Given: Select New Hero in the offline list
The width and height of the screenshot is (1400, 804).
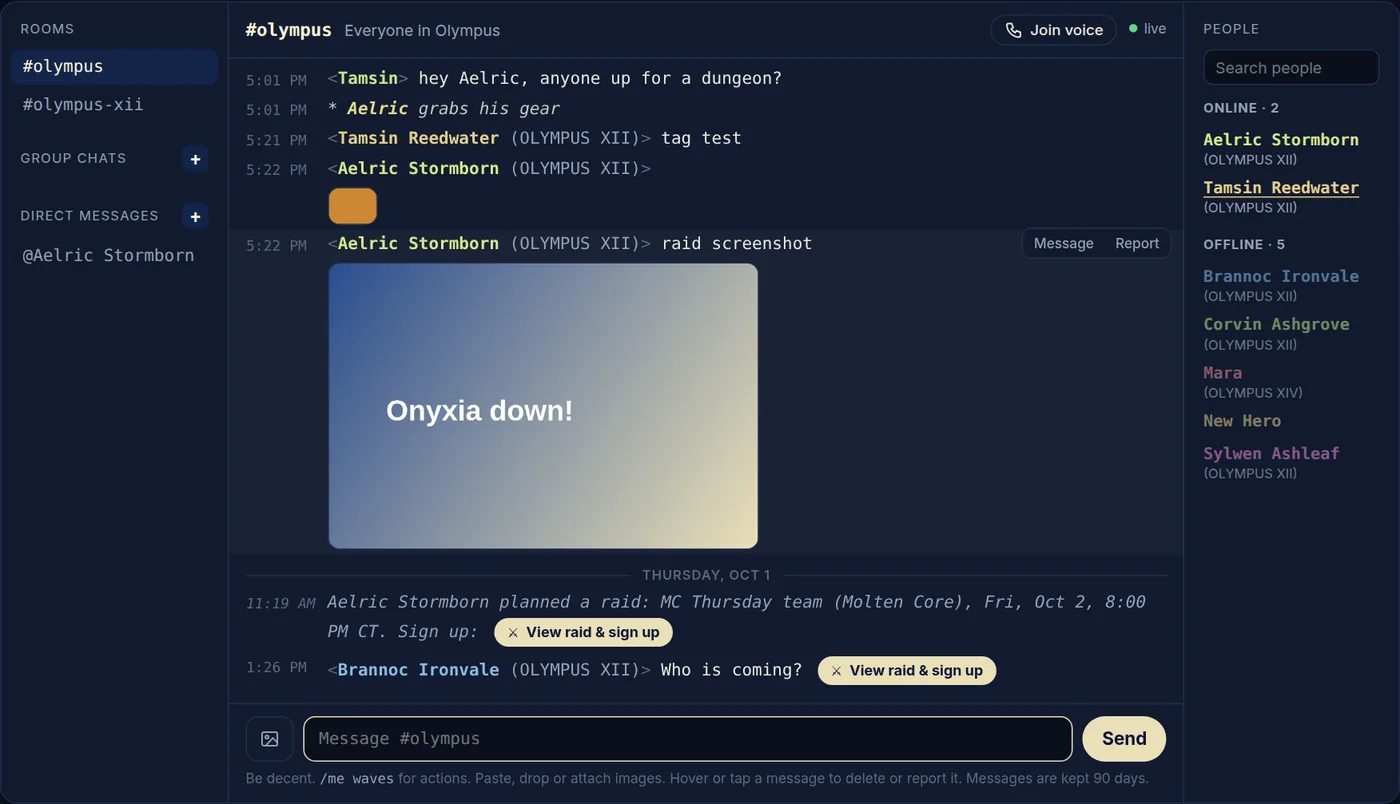Looking at the screenshot, I should pyautogui.click(x=1242, y=421).
